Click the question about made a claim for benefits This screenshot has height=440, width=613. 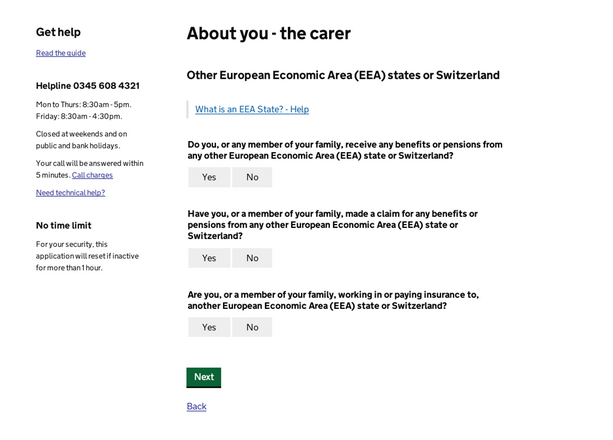click(332, 225)
